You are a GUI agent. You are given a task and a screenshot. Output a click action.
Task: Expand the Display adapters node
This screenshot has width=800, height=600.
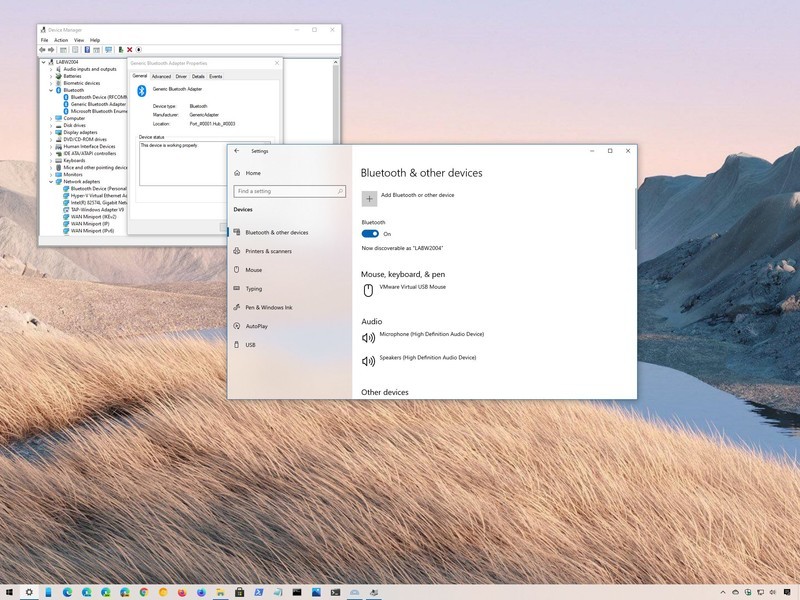(x=51, y=133)
